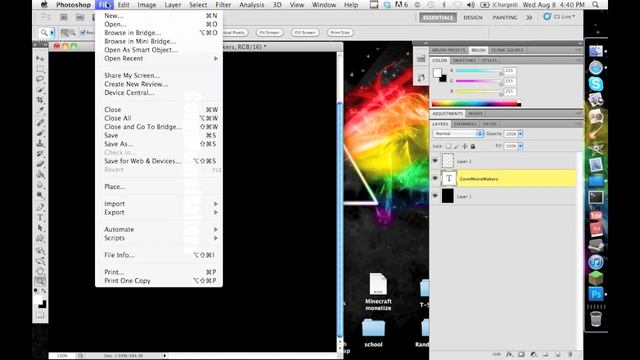Select the Horizontal Type tool
Screen dimensions: 640x360
40,218
